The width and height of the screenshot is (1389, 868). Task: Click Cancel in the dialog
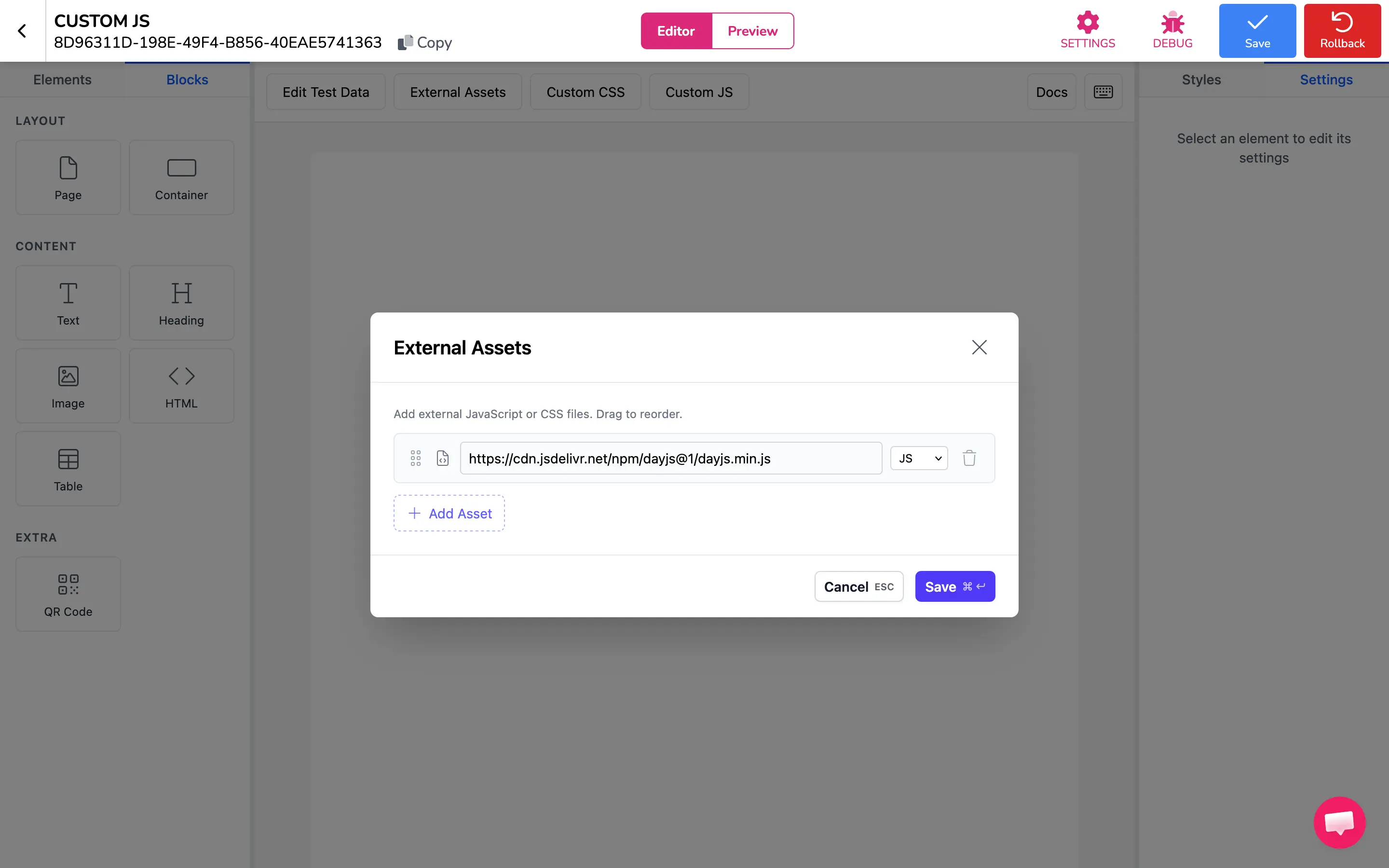(x=858, y=587)
